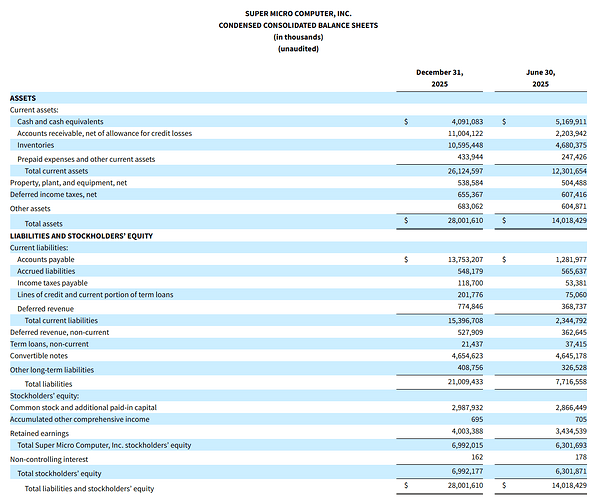Select the 4,091,083 cash value for December

pos(467,122)
